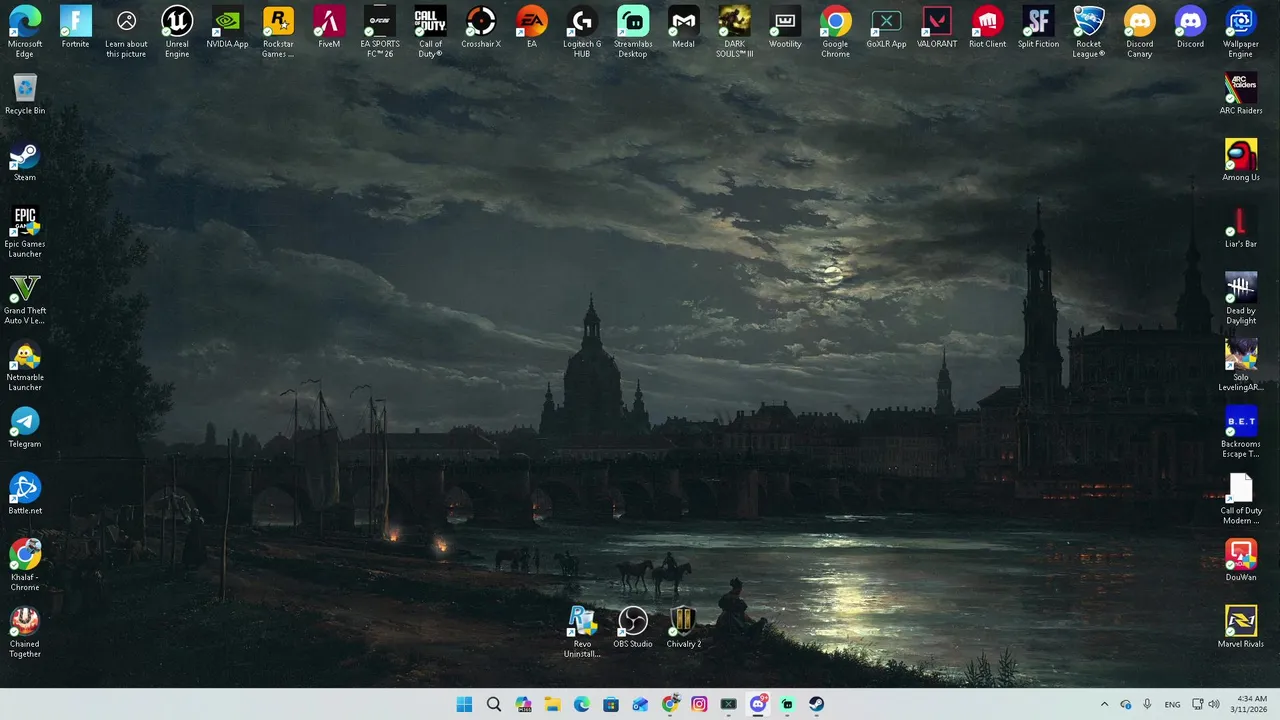Open the 4:34 AM clock and calendar
The image size is (1280, 720).
coord(1251,704)
